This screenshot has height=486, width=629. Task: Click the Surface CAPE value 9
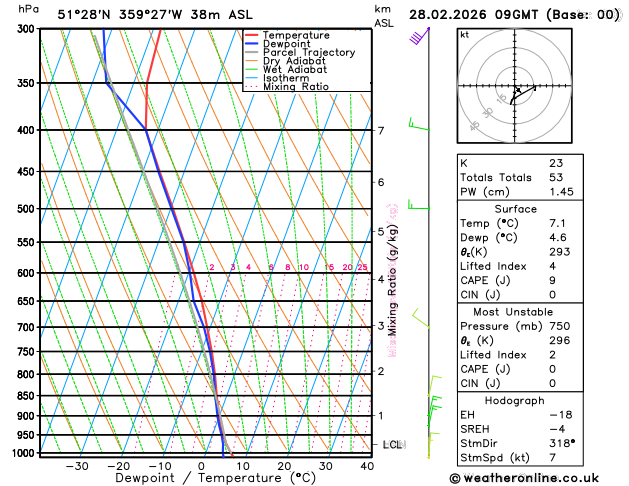point(553,280)
